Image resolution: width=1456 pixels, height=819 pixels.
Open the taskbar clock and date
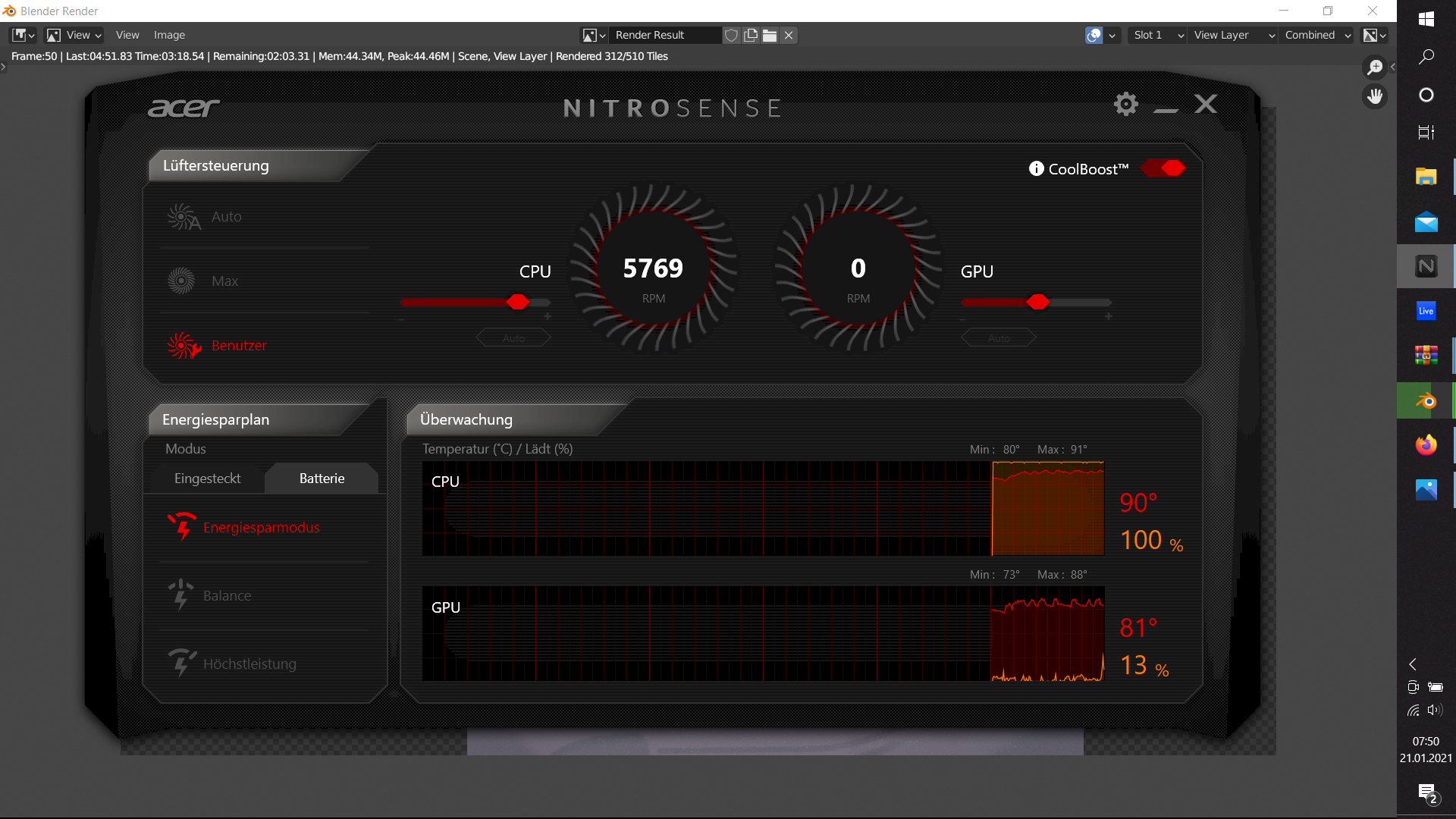(x=1426, y=749)
